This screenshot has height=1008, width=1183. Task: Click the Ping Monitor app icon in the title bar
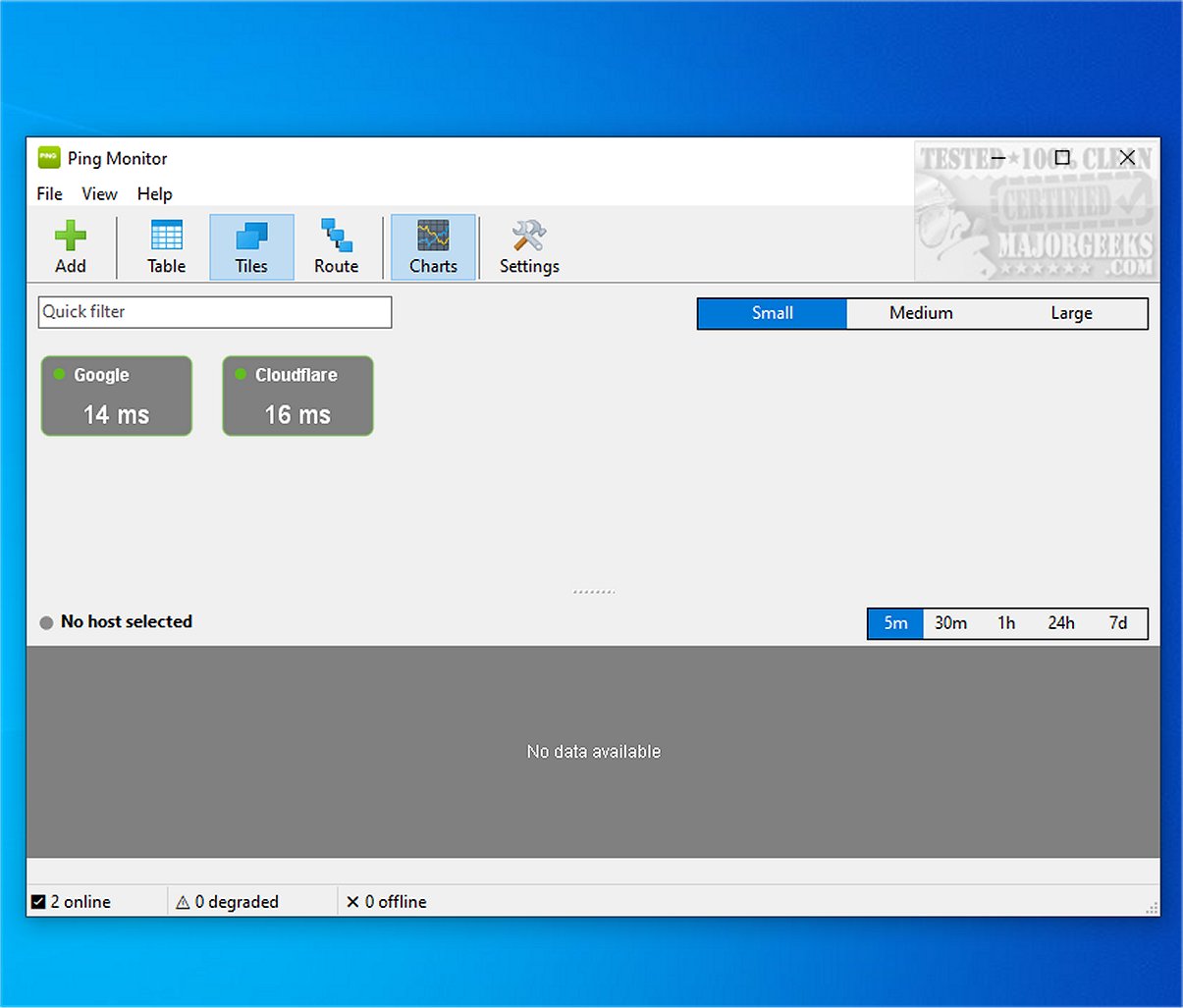tap(49, 157)
